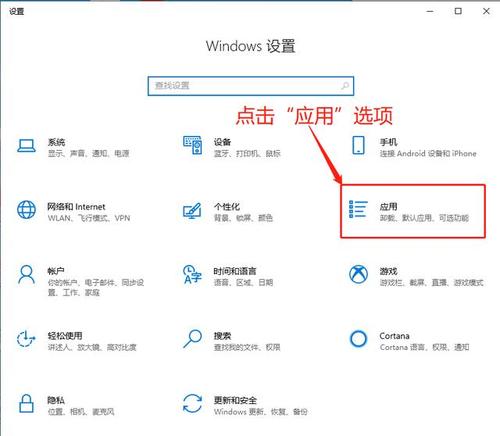Close the Settings window
This screenshot has width=500, height=436.
486,11
